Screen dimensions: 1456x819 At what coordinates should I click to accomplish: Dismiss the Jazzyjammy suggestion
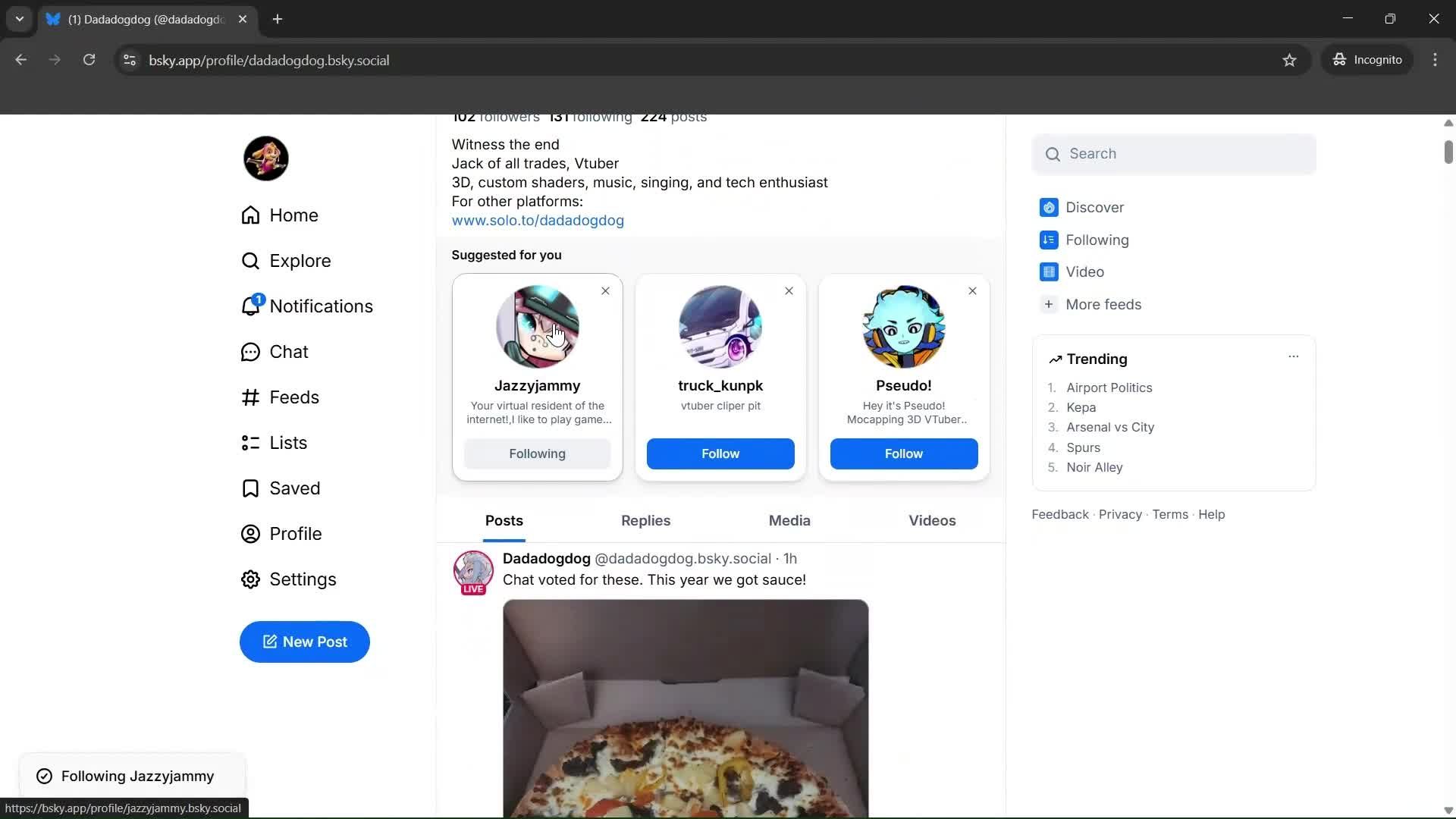[605, 290]
